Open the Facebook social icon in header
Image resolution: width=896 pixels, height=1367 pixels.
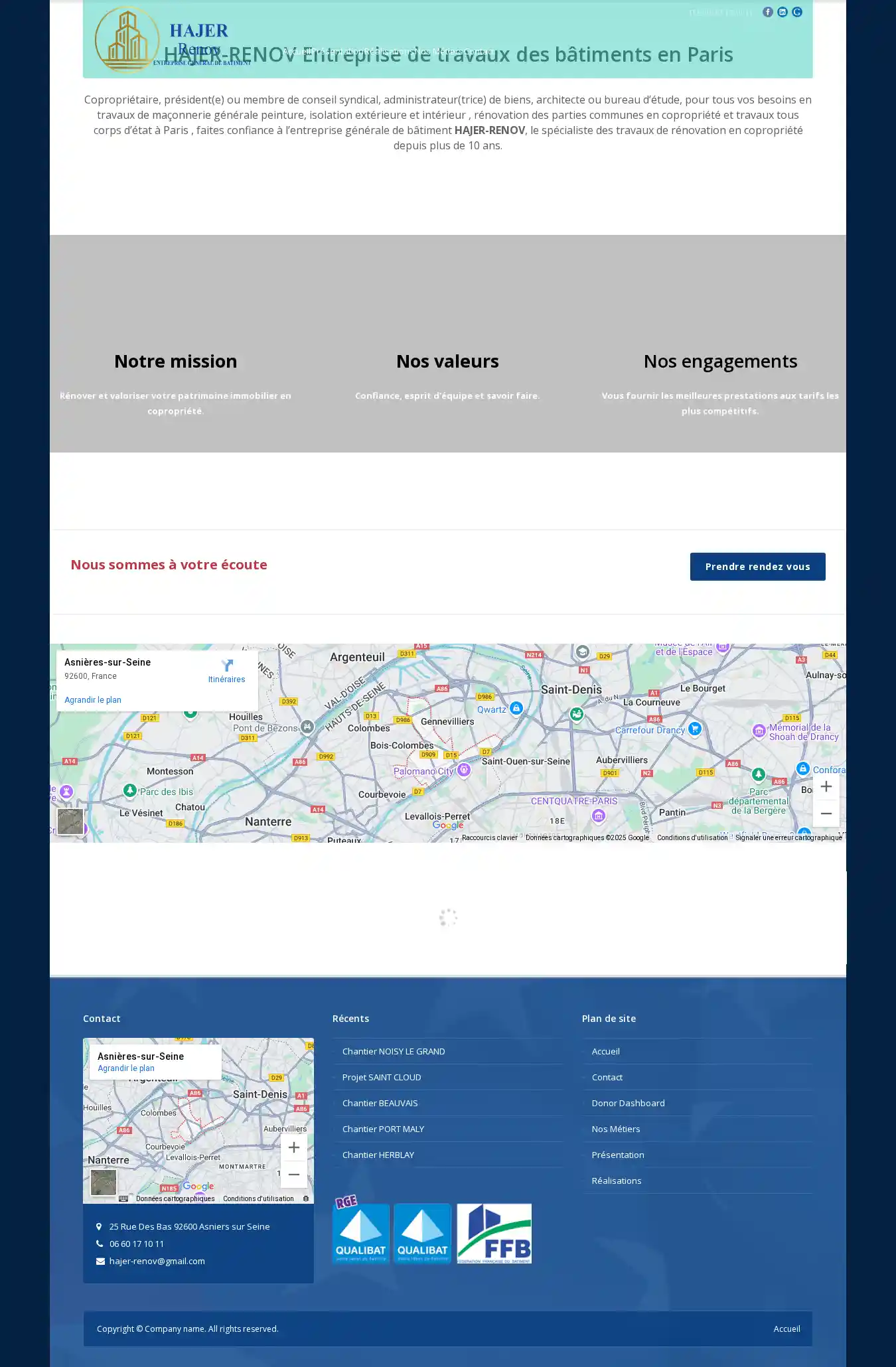pos(768,12)
